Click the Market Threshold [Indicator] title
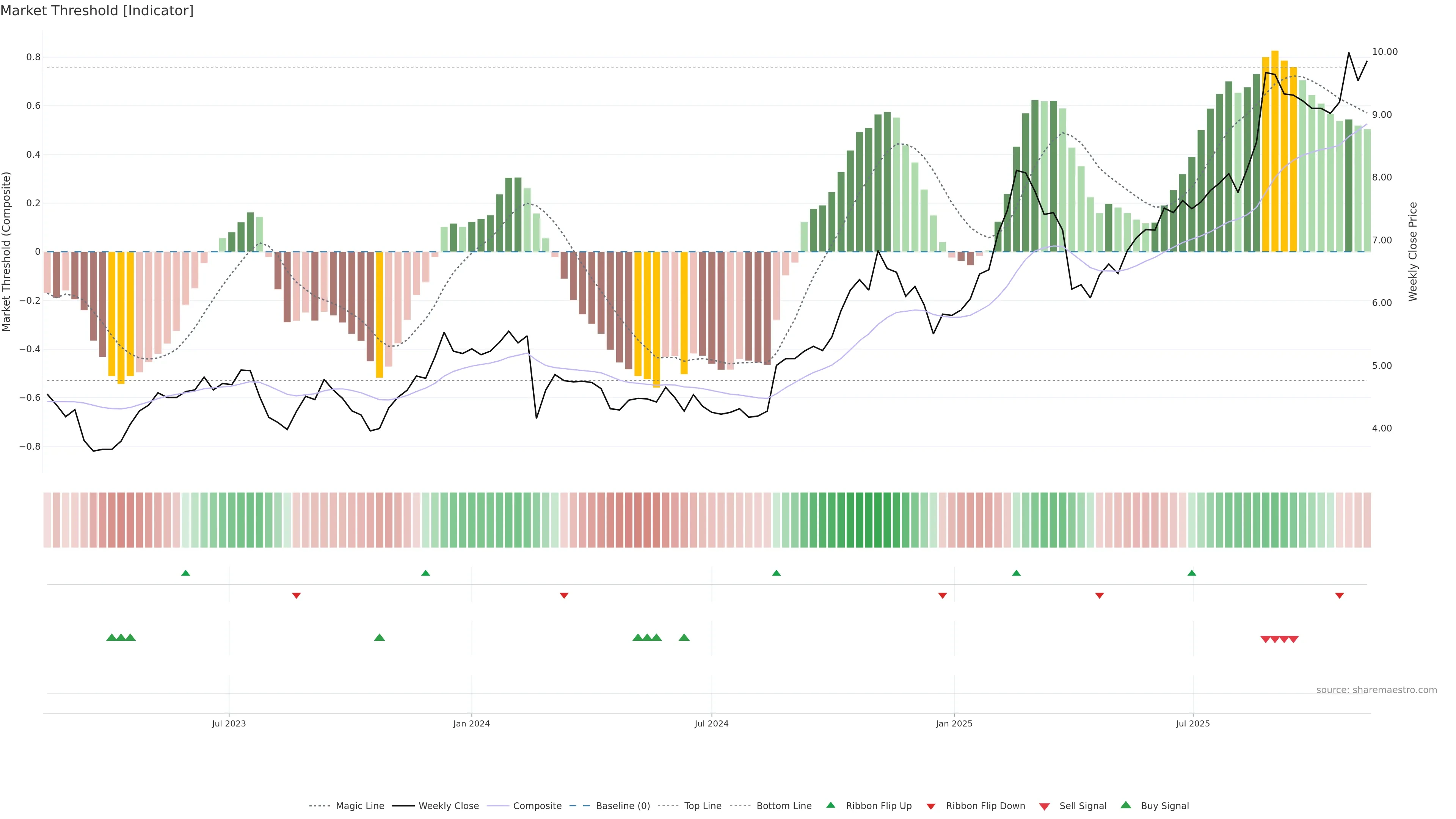1456x819 pixels. pyautogui.click(x=97, y=11)
